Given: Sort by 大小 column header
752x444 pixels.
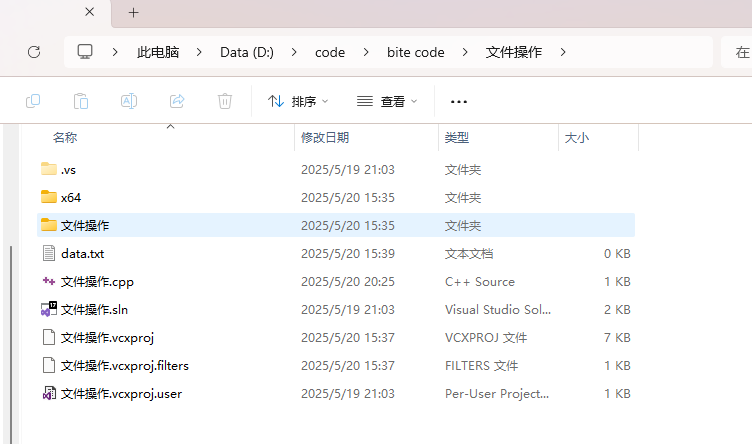Looking at the screenshot, I should pyautogui.click(x=576, y=138).
